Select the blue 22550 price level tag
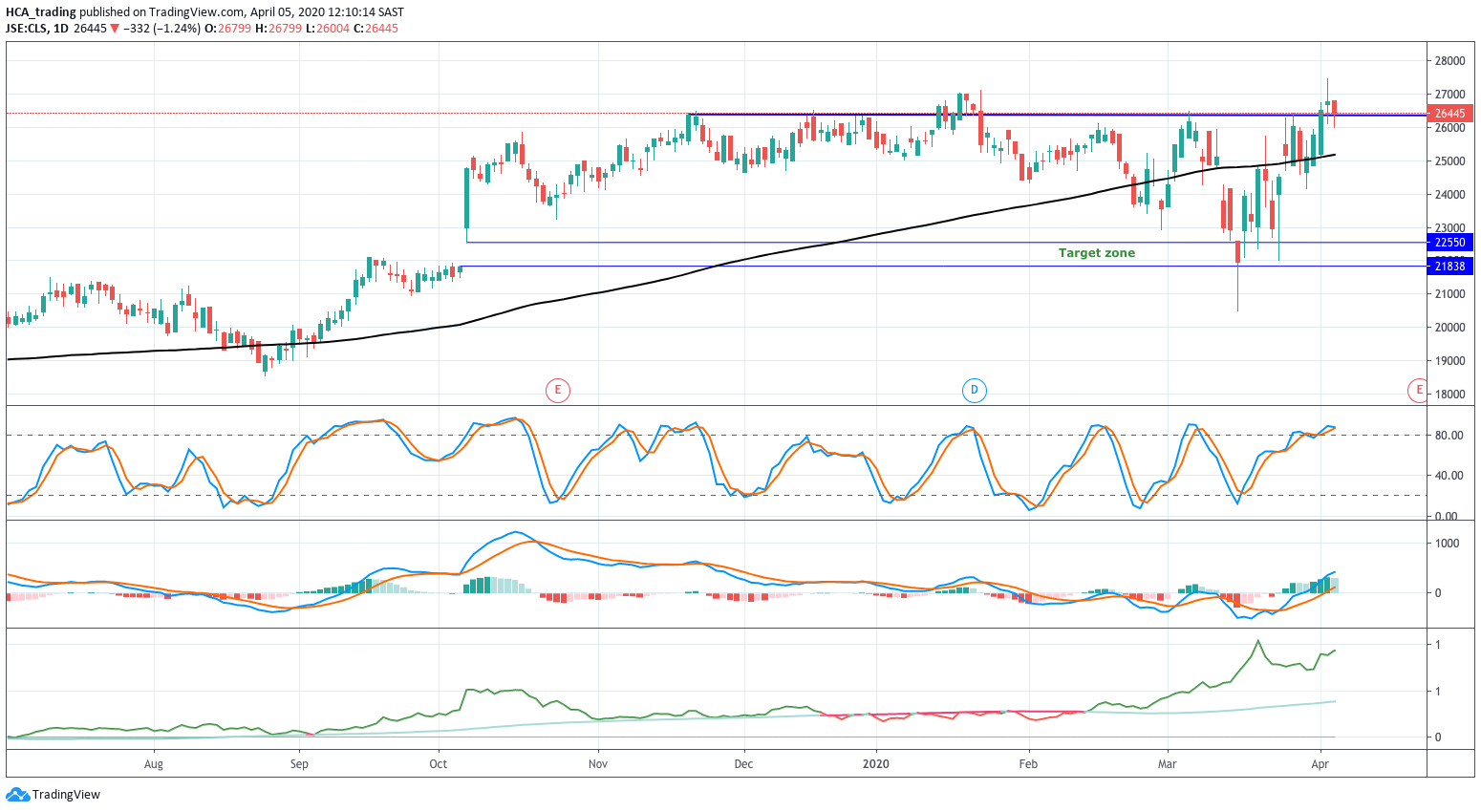Image resolution: width=1481 pixels, height=812 pixels. (x=1449, y=243)
